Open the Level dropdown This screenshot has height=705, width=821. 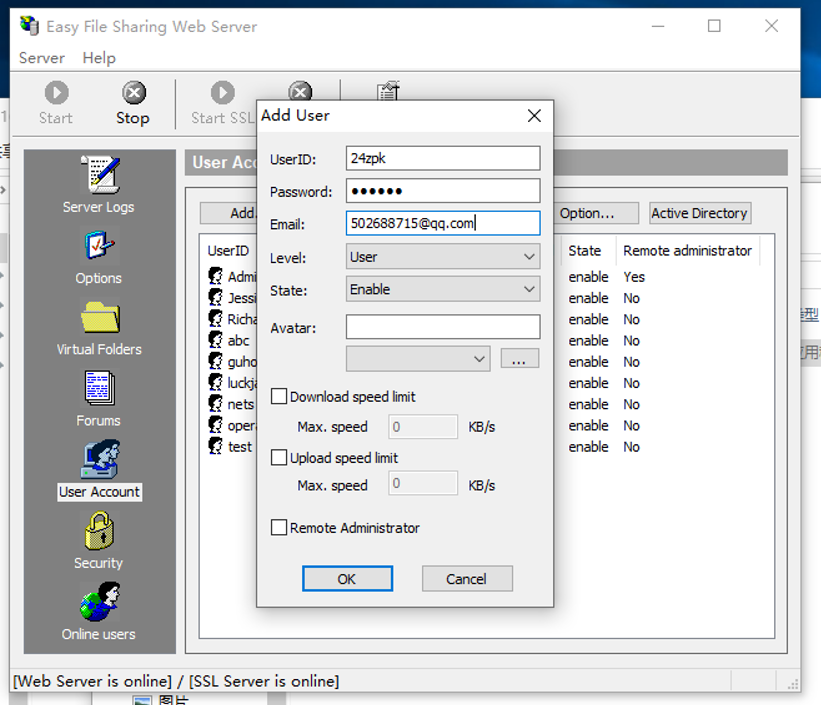pyautogui.click(x=443, y=257)
